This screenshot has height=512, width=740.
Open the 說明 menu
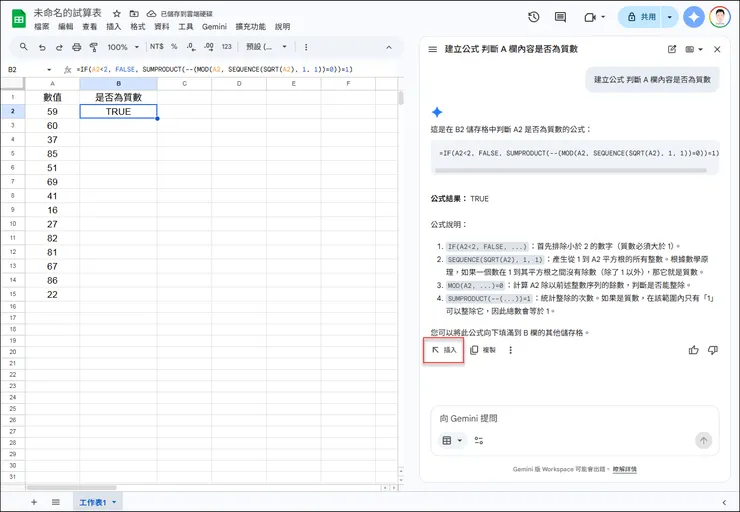pyautogui.click(x=282, y=26)
